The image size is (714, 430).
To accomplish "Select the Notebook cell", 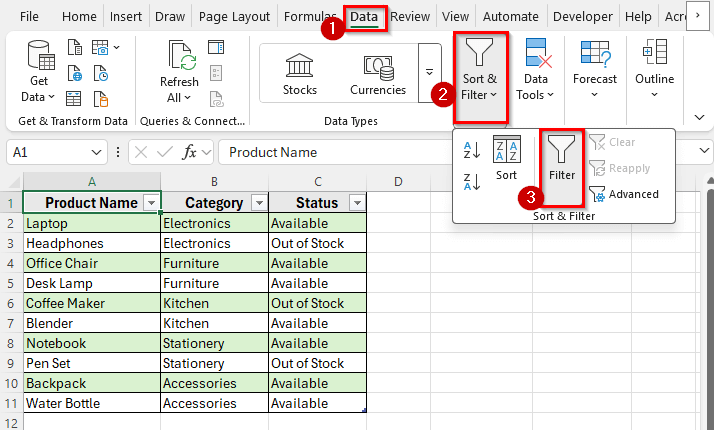I will pos(92,343).
